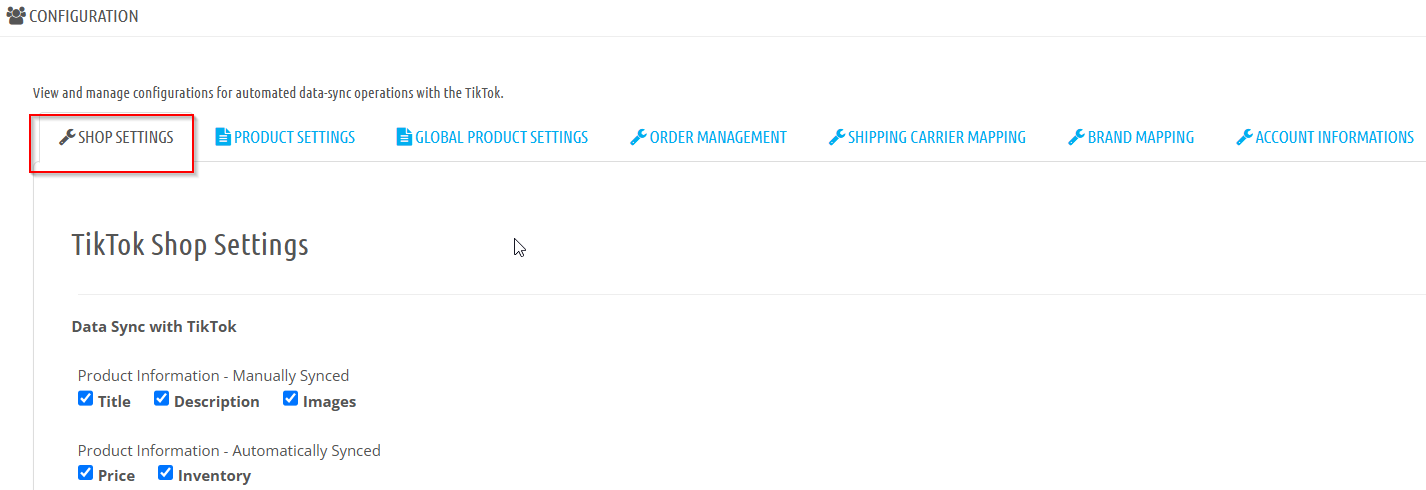Screen dimensions: 1426x490
Task: Click the wrench icon beside Brand Mapping
Action: tap(1076, 137)
